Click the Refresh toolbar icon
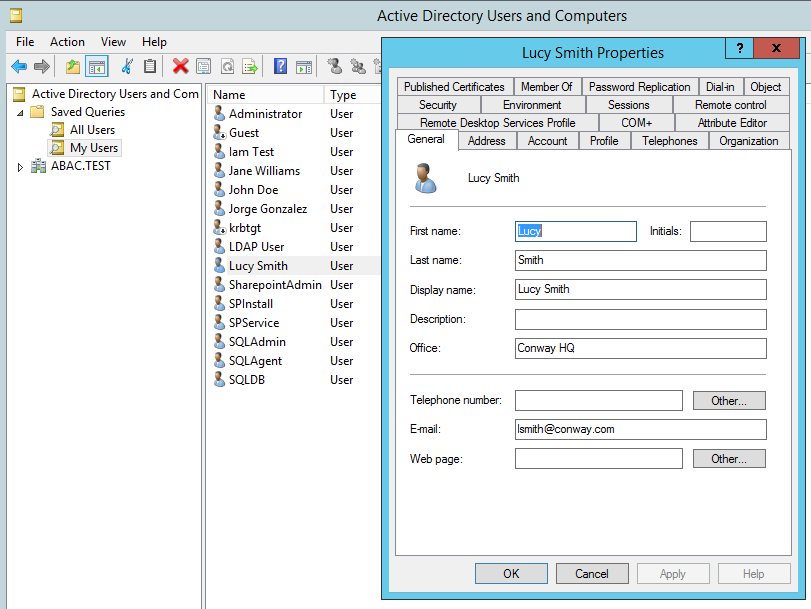811x609 pixels. tap(227, 66)
